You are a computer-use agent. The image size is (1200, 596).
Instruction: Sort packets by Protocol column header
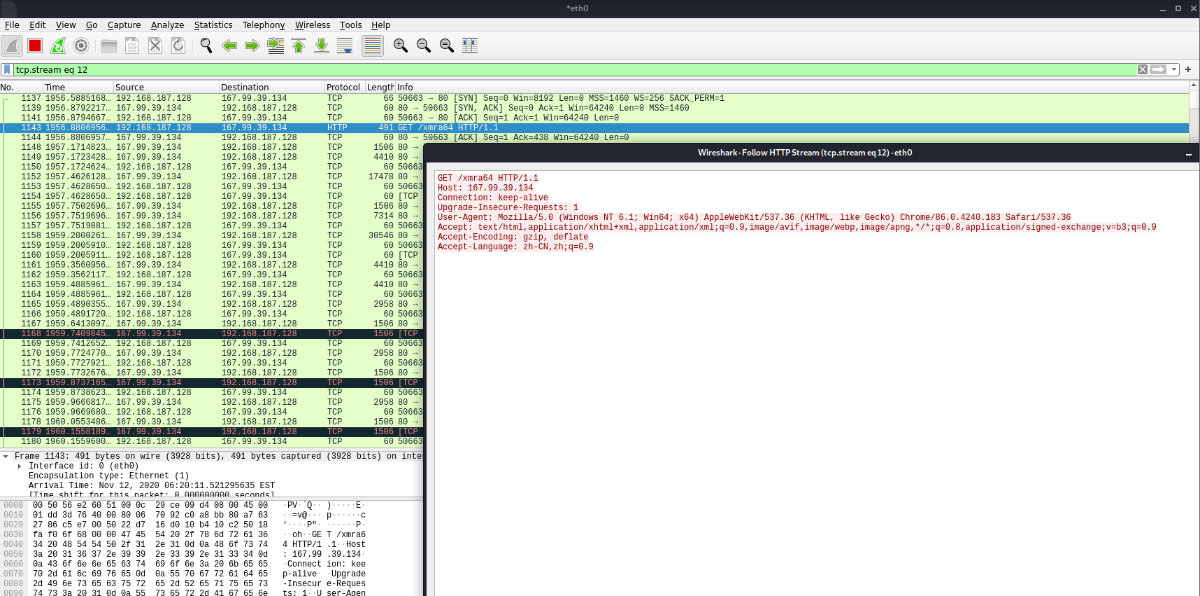point(342,87)
